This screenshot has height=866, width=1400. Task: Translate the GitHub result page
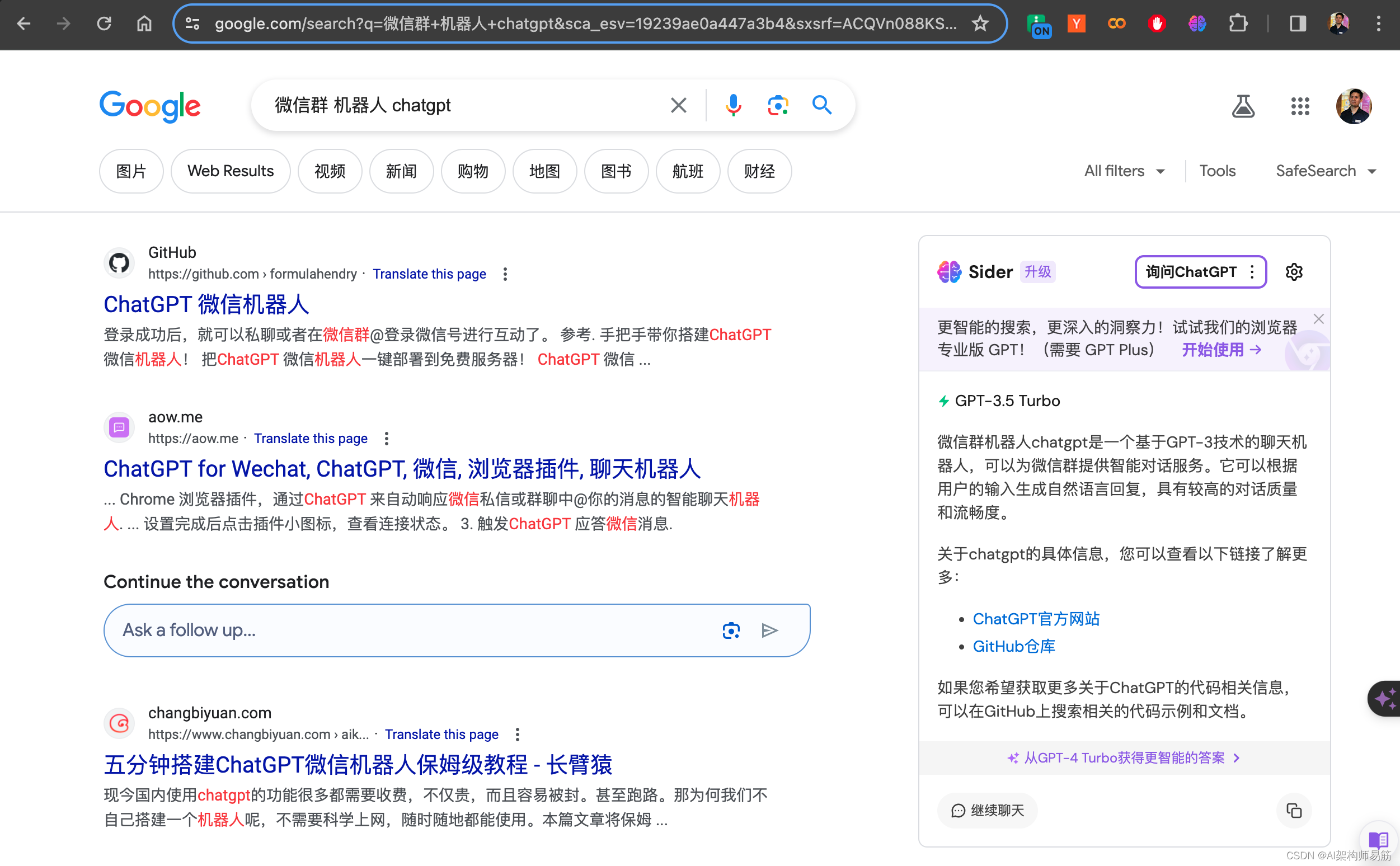click(429, 274)
